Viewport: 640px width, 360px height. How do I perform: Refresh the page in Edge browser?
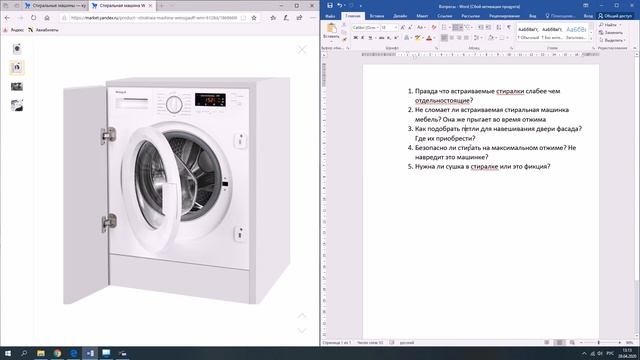(x=33, y=18)
